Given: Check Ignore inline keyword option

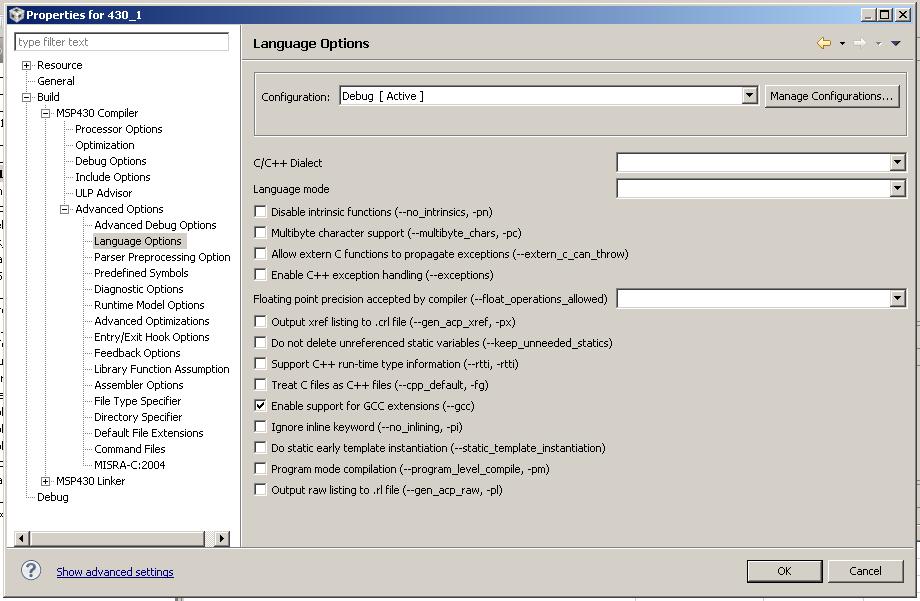Looking at the screenshot, I should tap(260, 427).
